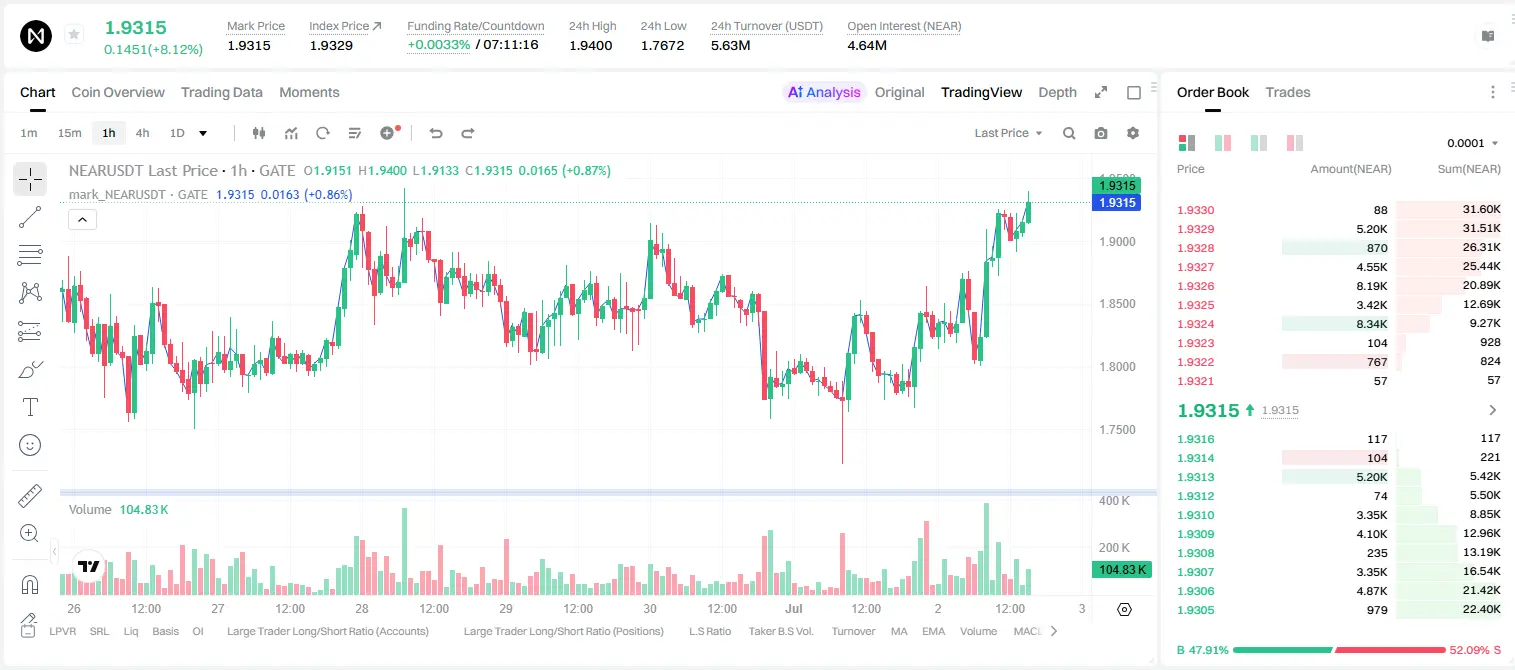The height and width of the screenshot is (670, 1515).
Task: Select the trend line drawing tool
Action: [30, 217]
